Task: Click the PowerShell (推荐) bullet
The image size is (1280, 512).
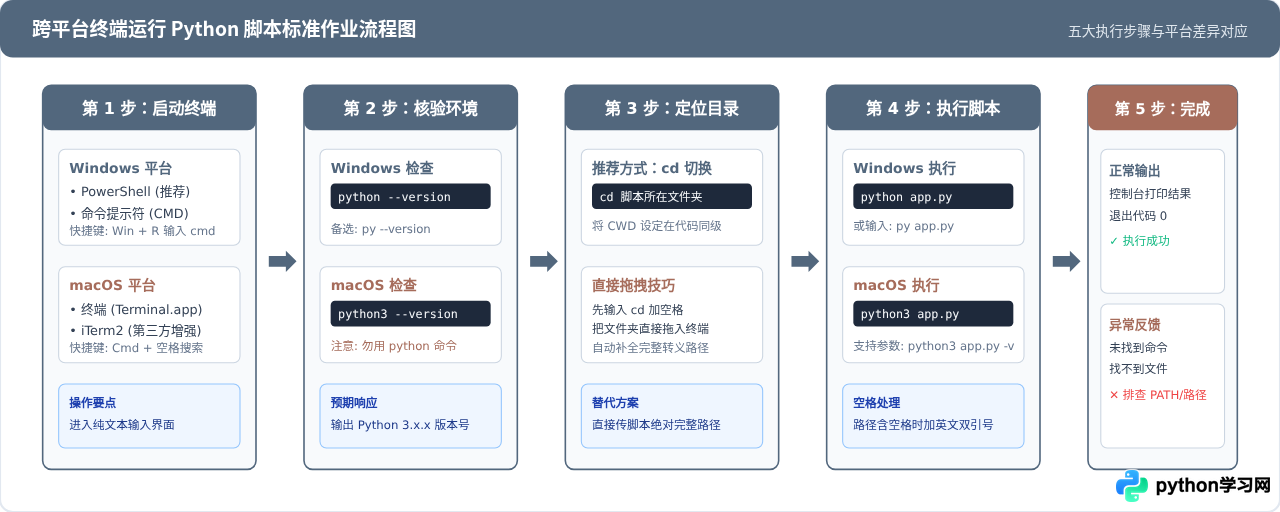Action: point(130,191)
